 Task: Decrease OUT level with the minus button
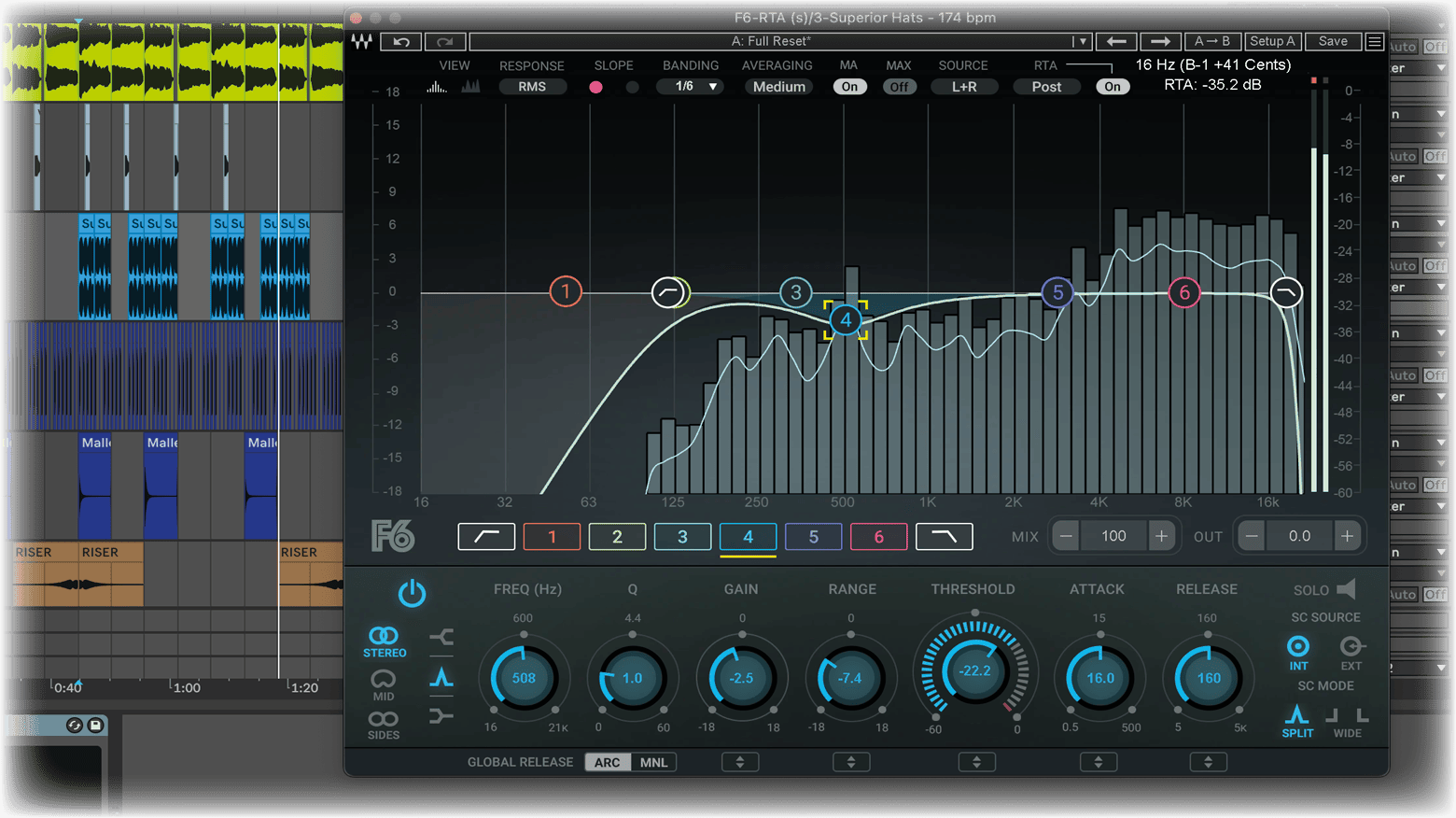[1252, 536]
